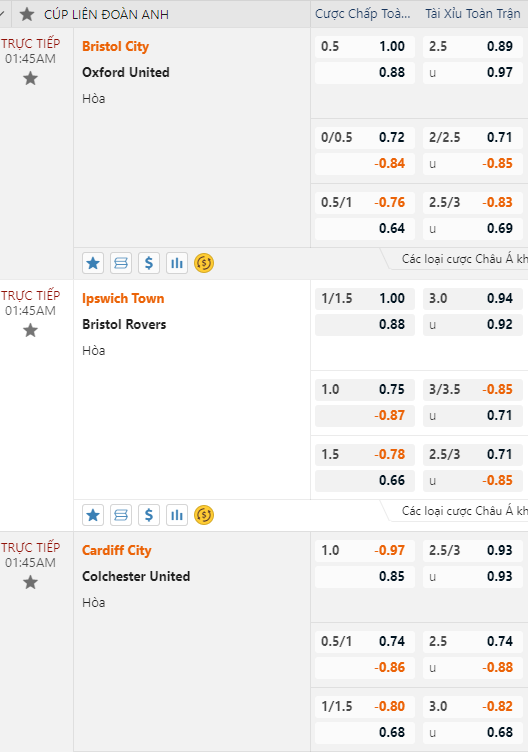Favorite the Cúp Liên Đoàn Anh league star
528x752 pixels.
pyautogui.click(x=27, y=14)
